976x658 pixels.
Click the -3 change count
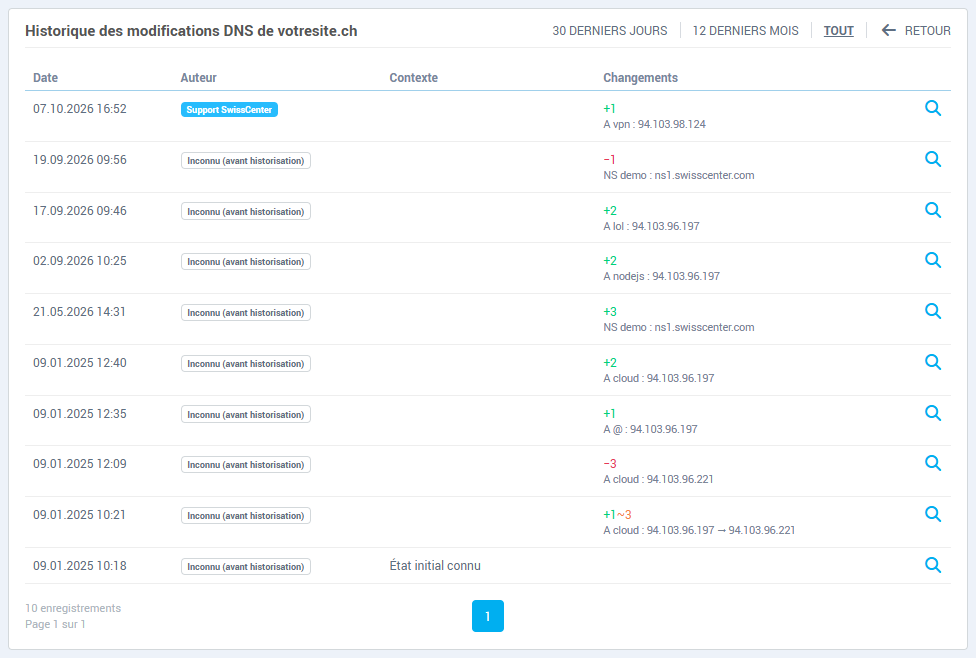609,464
